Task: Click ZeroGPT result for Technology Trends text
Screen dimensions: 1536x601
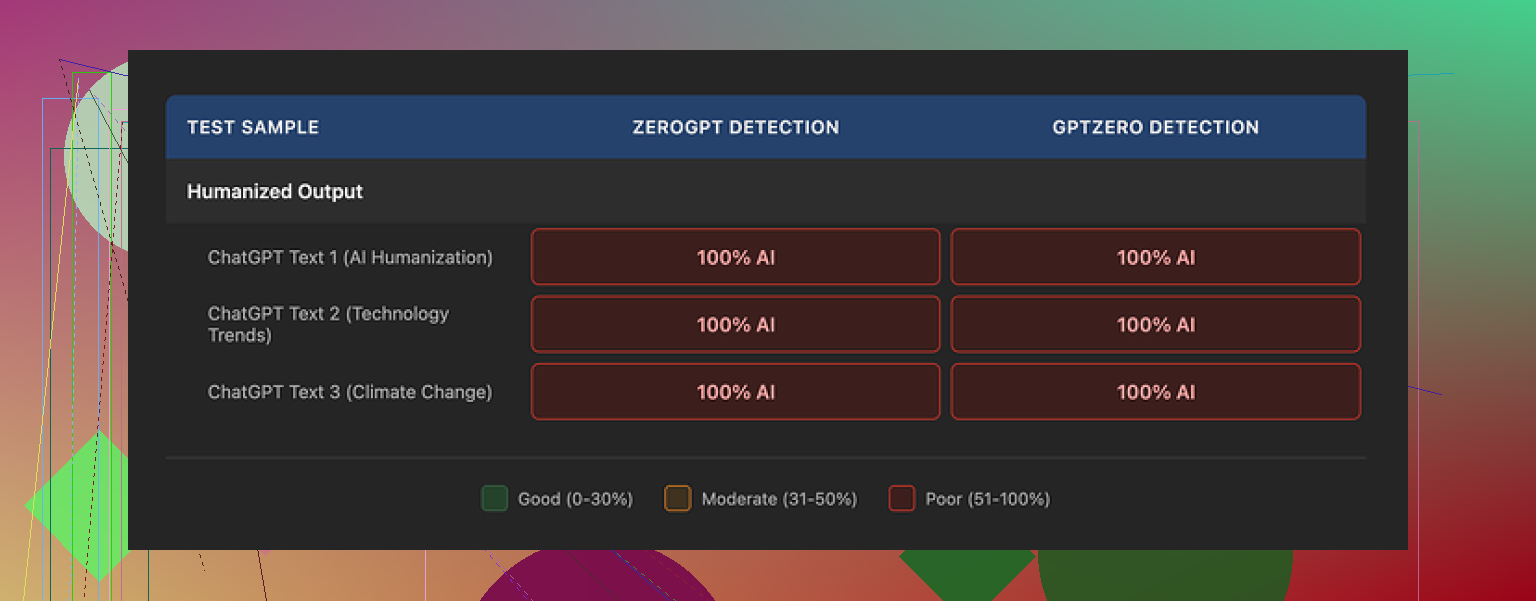Action: tap(735, 324)
